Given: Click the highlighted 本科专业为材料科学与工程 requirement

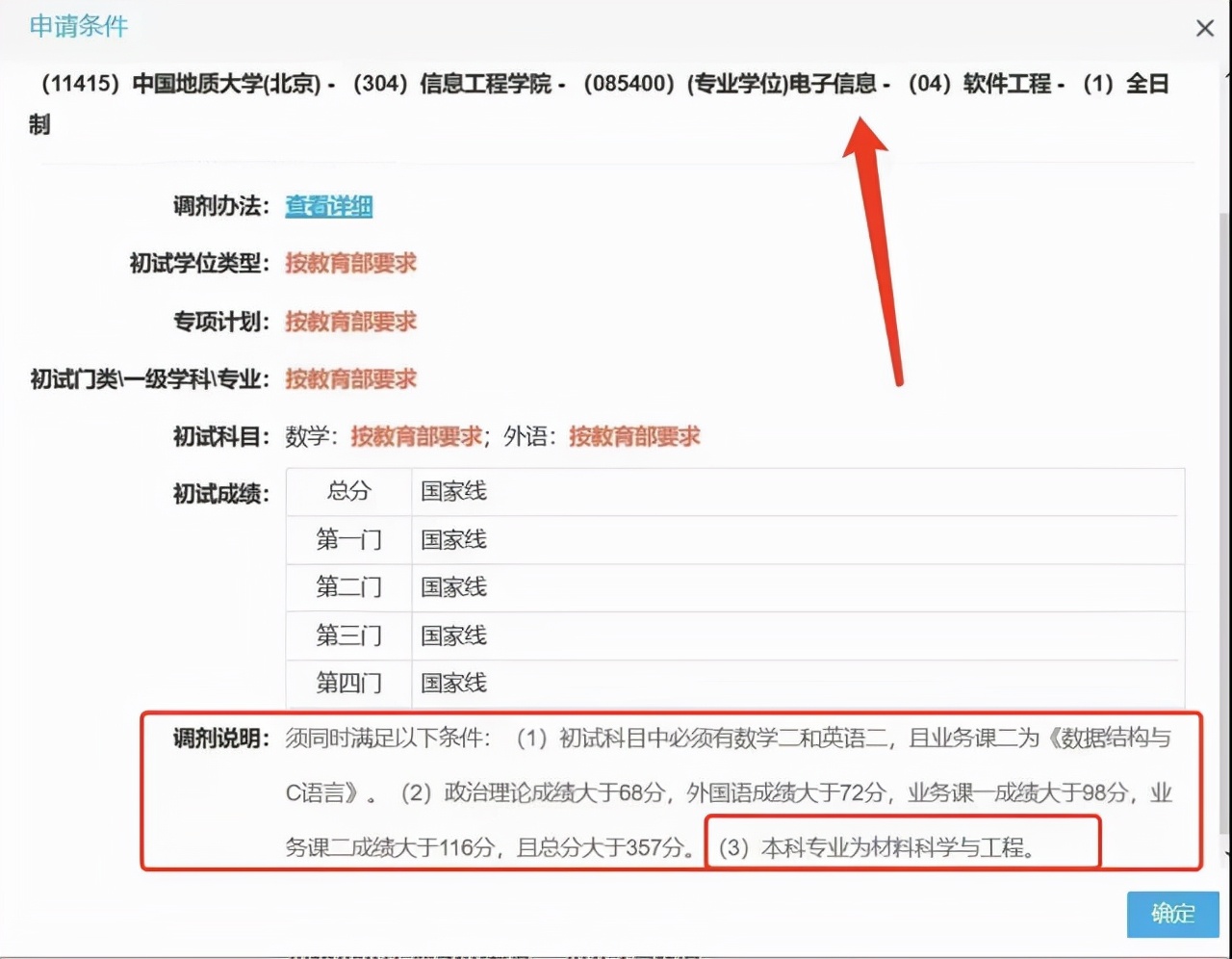Looking at the screenshot, I should [x=903, y=842].
